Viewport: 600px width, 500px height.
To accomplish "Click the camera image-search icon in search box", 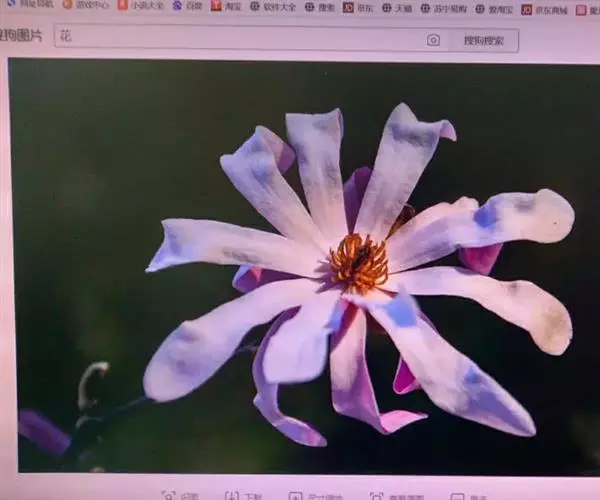I will [433, 40].
